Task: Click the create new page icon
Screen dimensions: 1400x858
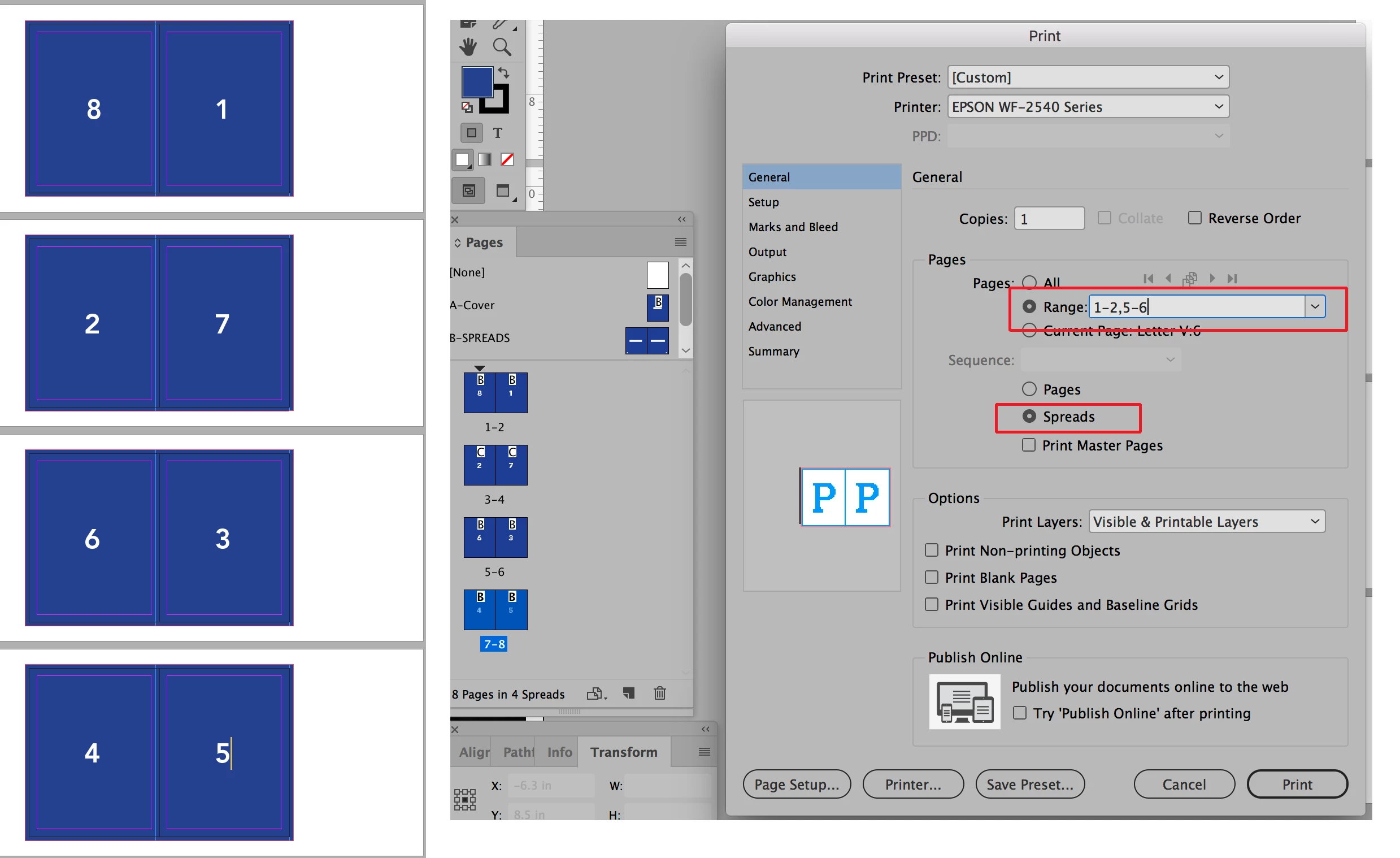Action: point(628,693)
